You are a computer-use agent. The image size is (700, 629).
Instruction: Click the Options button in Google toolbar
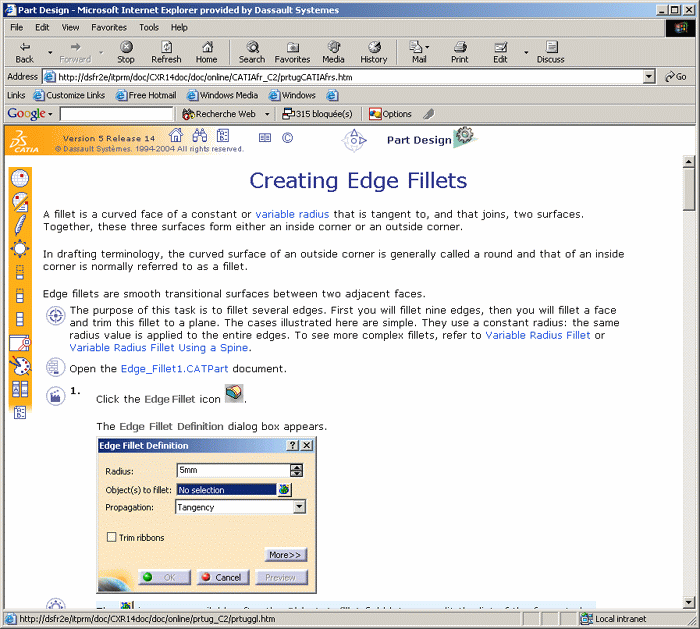390,114
